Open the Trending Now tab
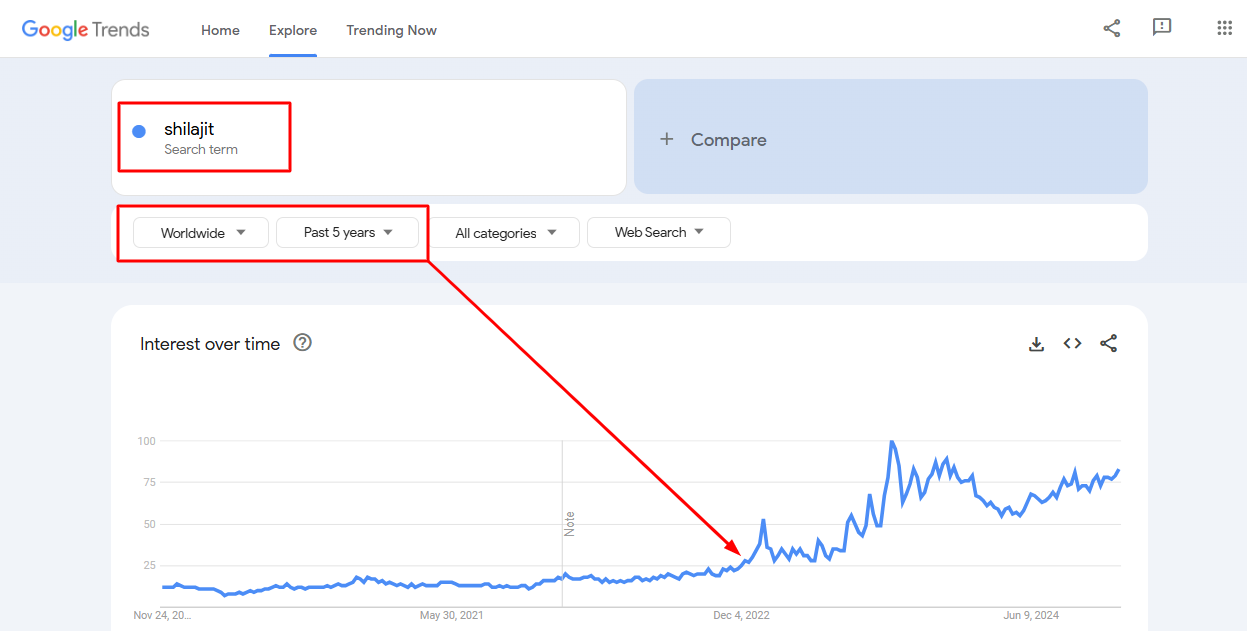This screenshot has width=1247, height=631. 391,30
